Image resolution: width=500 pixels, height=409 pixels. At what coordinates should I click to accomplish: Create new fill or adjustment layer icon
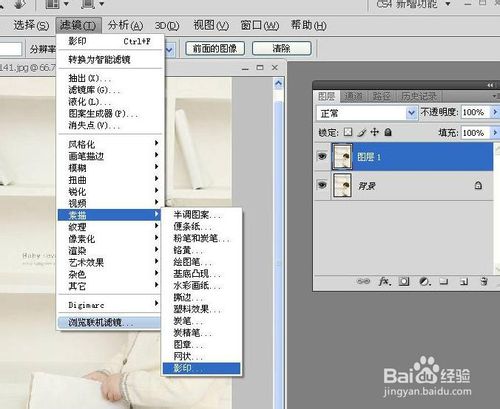(424, 282)
